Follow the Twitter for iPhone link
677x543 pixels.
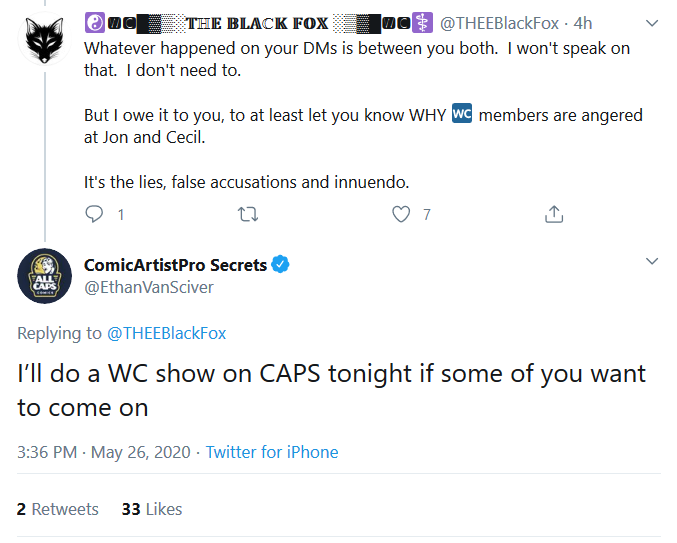[272, 452]
